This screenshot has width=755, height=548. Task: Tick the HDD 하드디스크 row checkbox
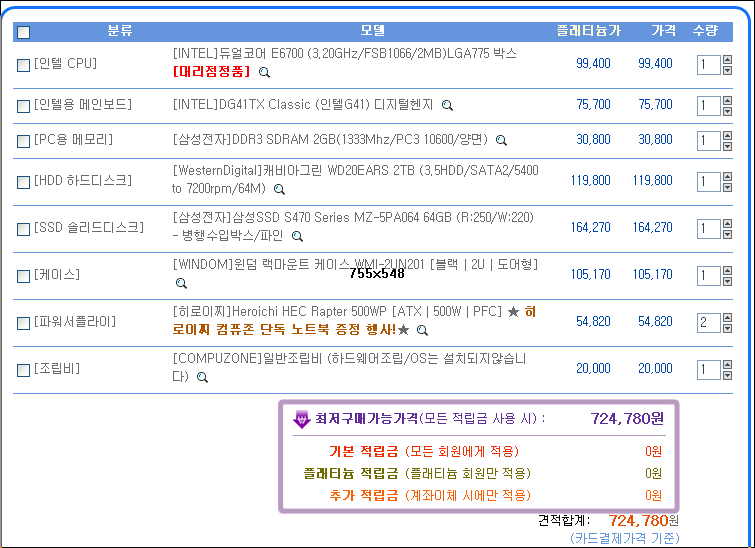pyautogui.click(x=24, y=182)
